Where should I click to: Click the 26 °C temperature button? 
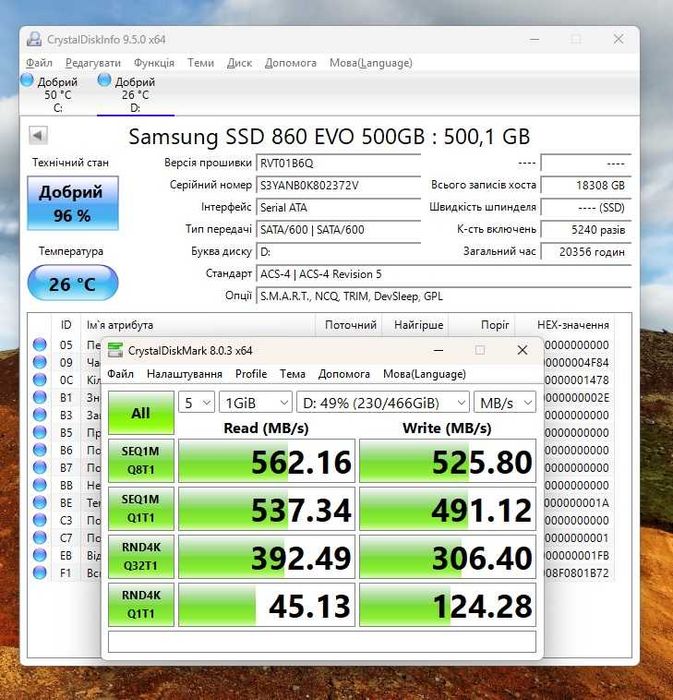point(73,283)
